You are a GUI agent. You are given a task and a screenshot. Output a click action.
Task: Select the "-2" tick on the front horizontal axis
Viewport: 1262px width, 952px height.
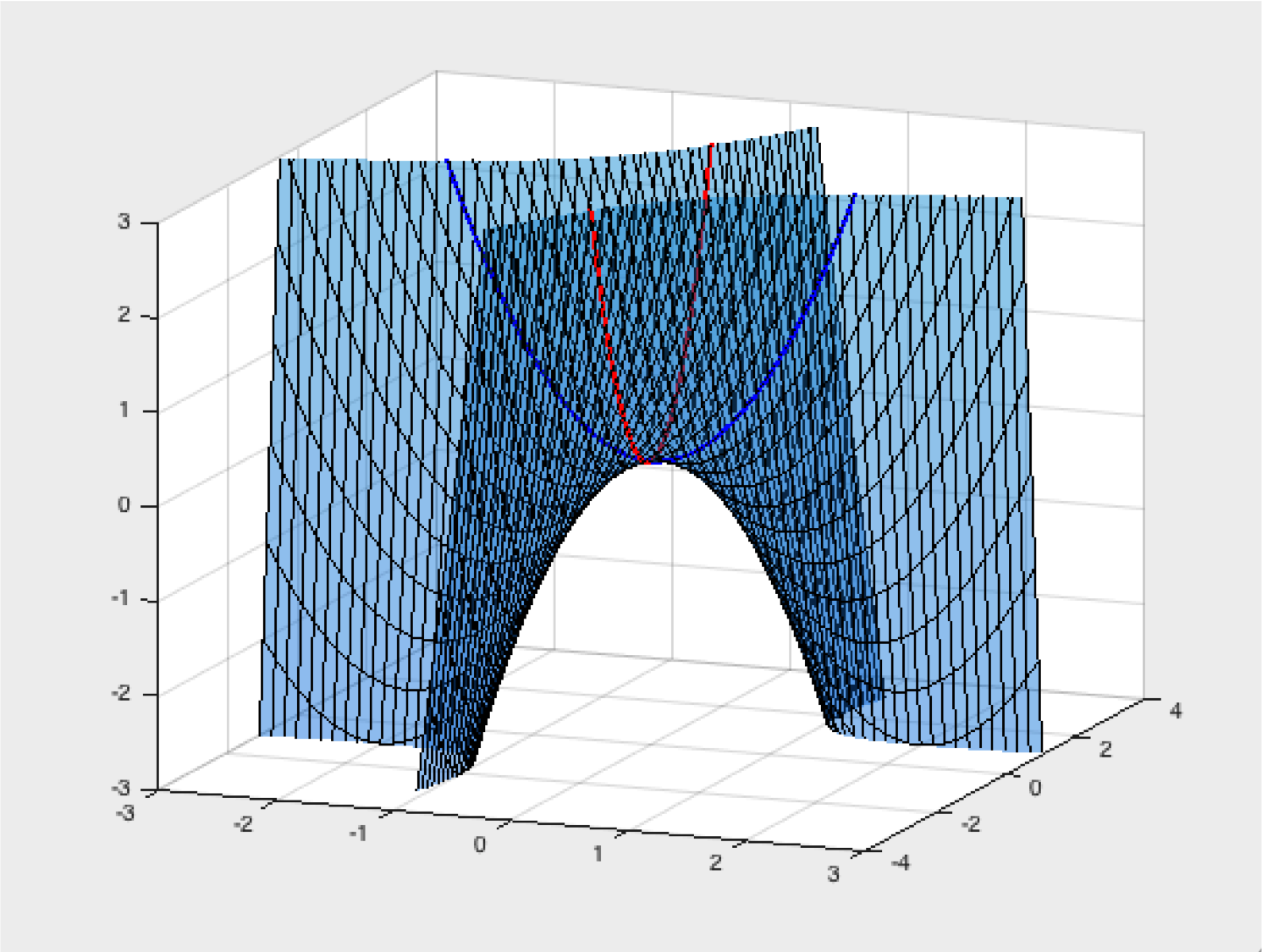pos(243,824)
